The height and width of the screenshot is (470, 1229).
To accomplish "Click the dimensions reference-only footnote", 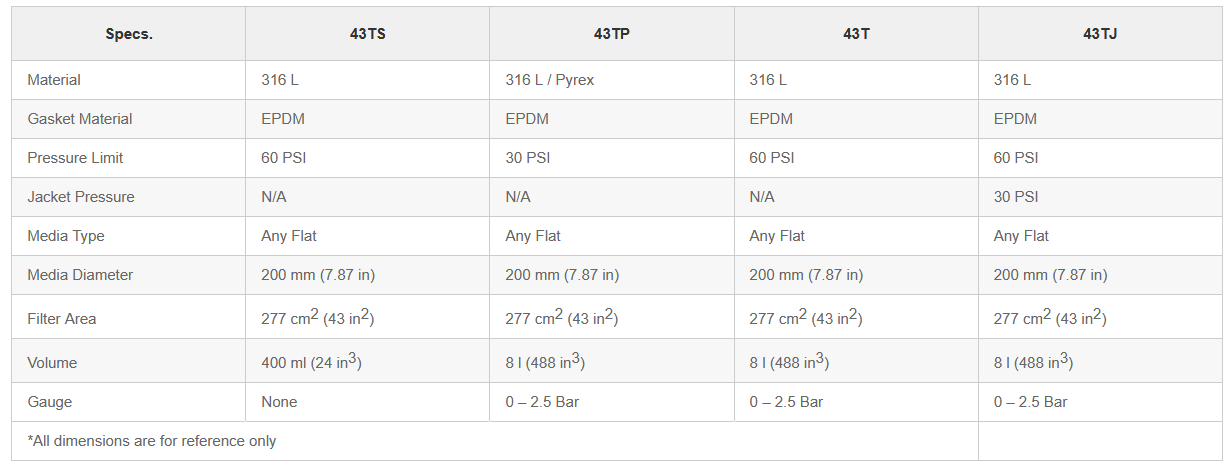I will tap(152, 441).
